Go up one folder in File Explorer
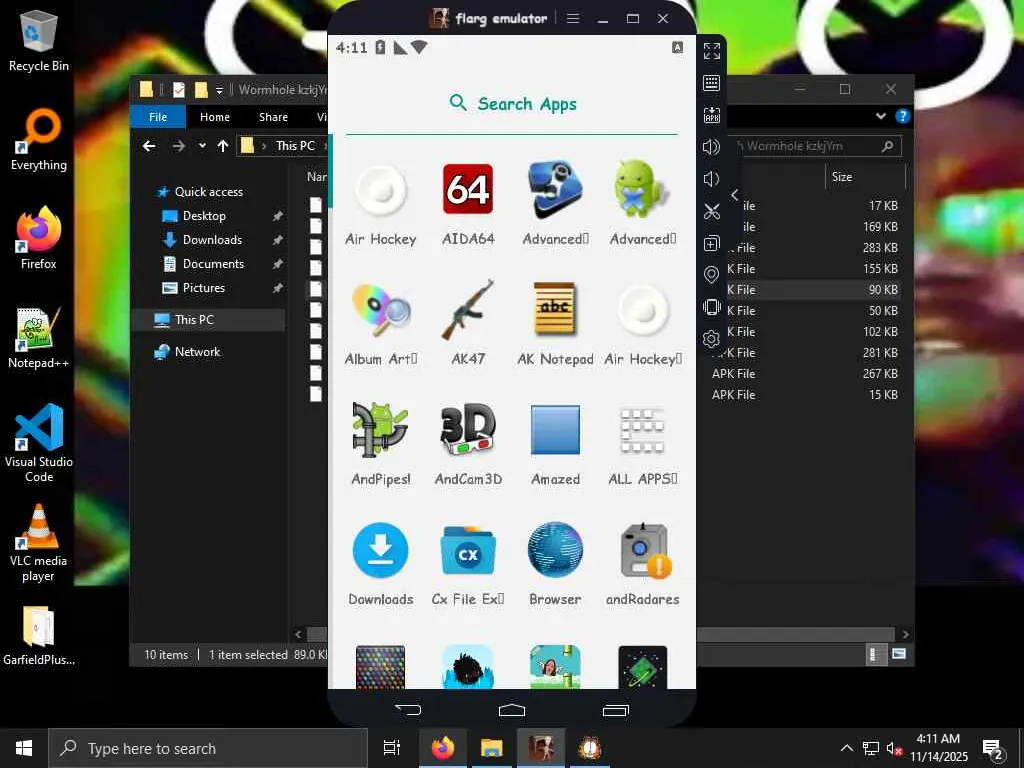Screen dimensions: 1024x768 (223, 146)
